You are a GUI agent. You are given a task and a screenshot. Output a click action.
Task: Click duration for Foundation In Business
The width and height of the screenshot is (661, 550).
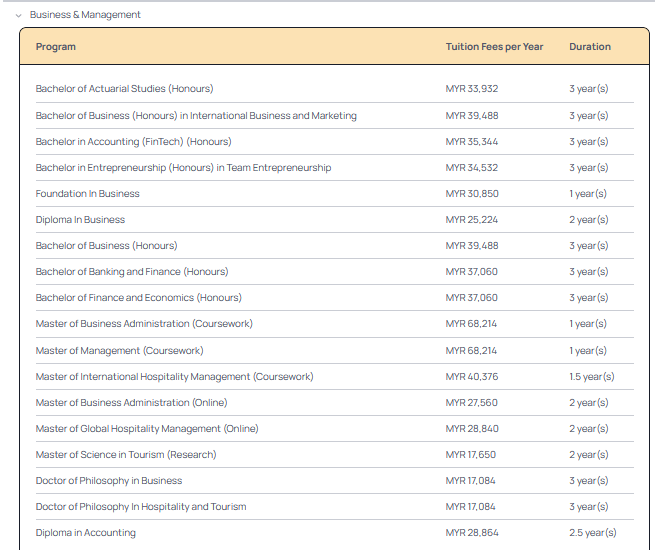pos(588,194)
